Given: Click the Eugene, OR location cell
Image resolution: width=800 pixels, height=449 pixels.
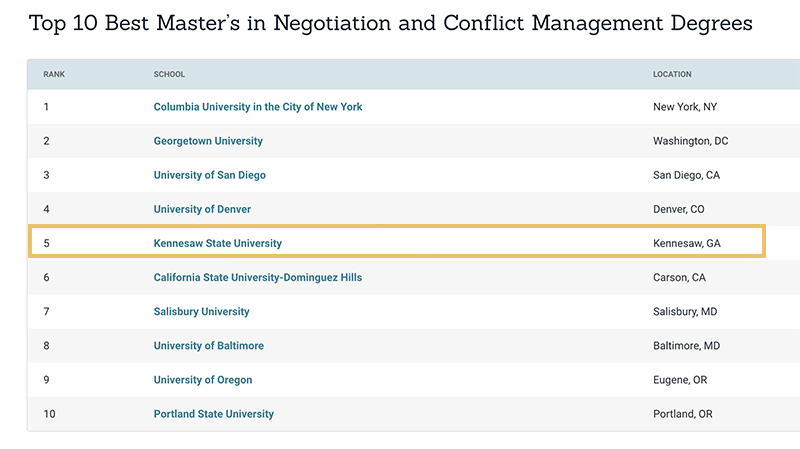Looking at the screenshot, I should click(x=680, y=380).
